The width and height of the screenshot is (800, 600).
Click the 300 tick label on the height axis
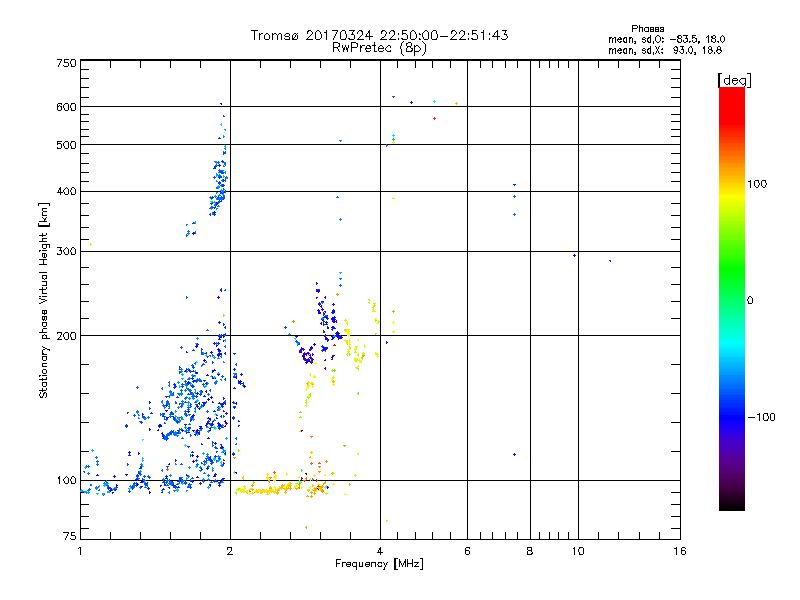(66, 251)
